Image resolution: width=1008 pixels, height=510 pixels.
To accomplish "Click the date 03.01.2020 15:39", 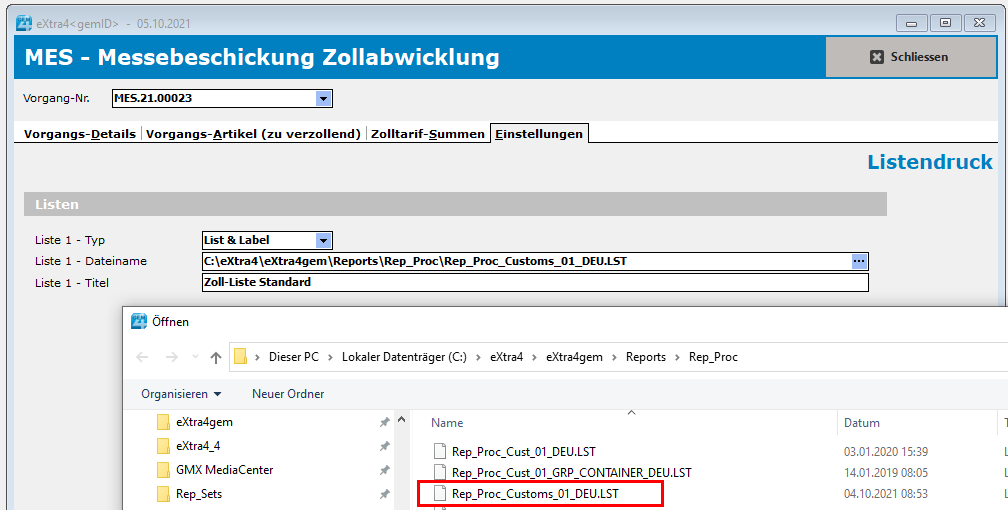I will [x=886, y=451].
